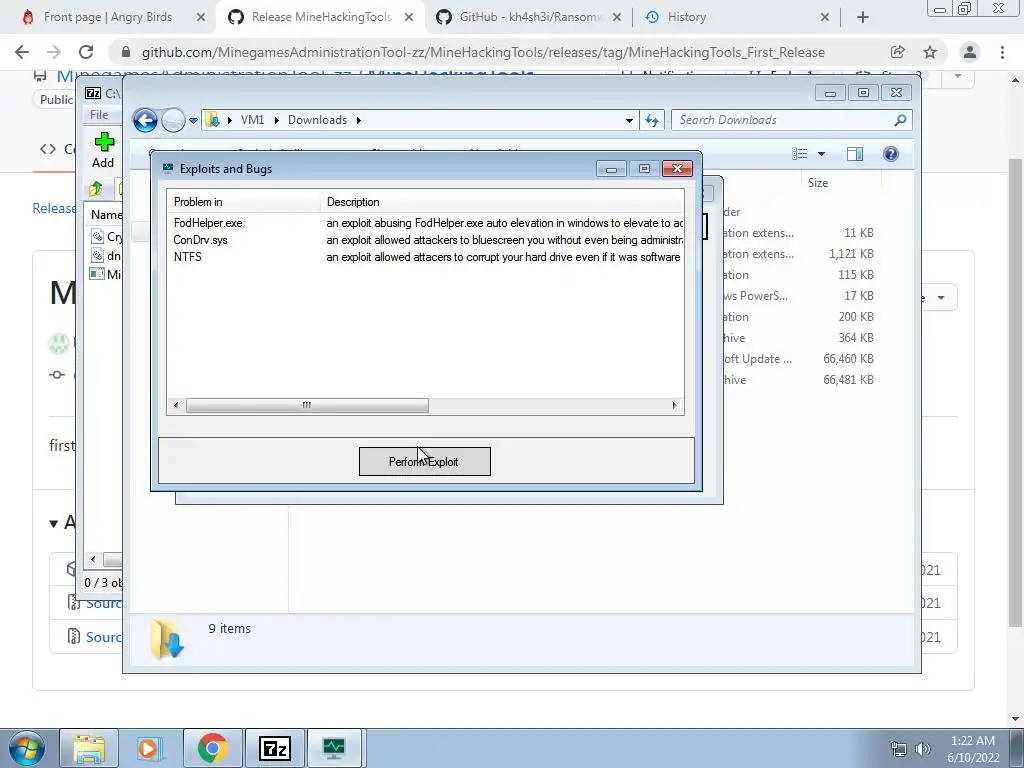1024x768 pixels.
Task: Click the Chrome back arrow
Action: click(22, 52)
